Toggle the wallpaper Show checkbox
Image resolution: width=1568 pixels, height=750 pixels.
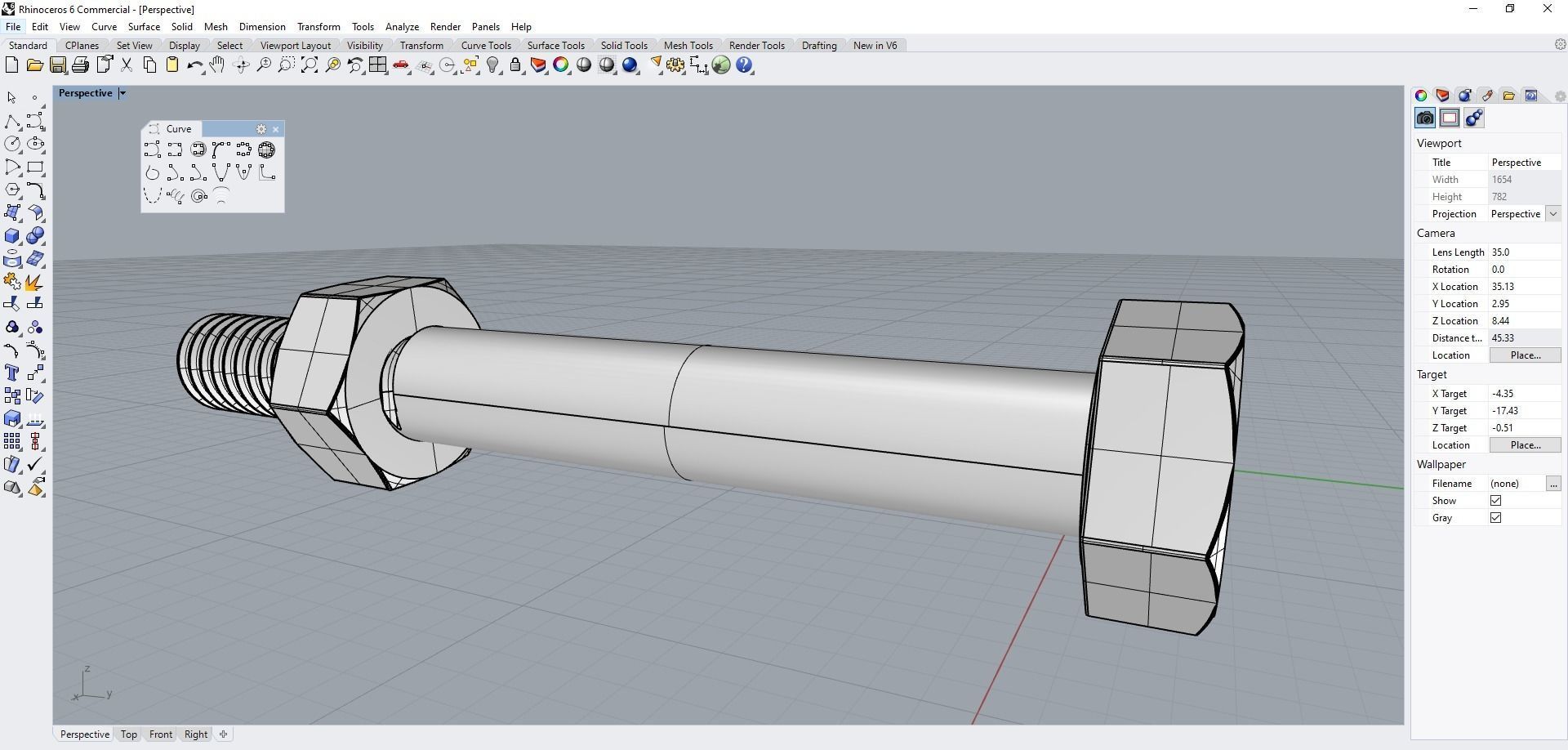pos(1495,501)
